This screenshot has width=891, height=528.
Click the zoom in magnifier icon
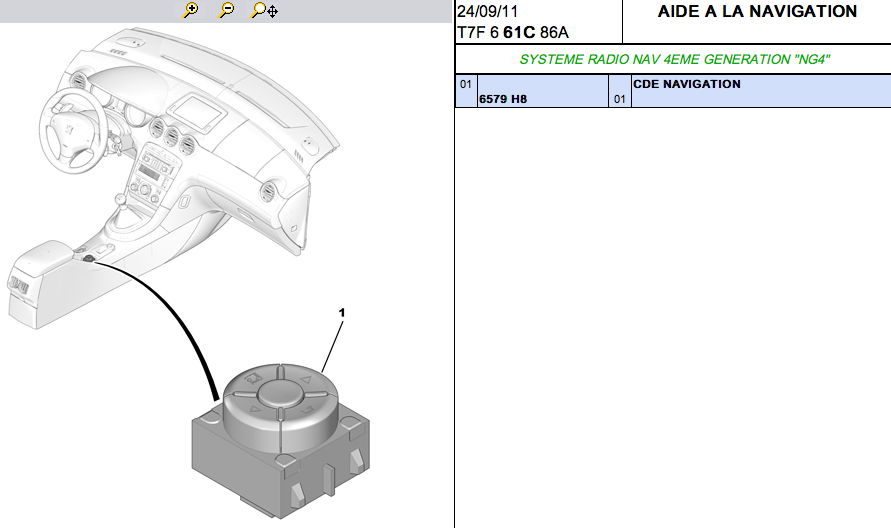[x=191, y=11]
